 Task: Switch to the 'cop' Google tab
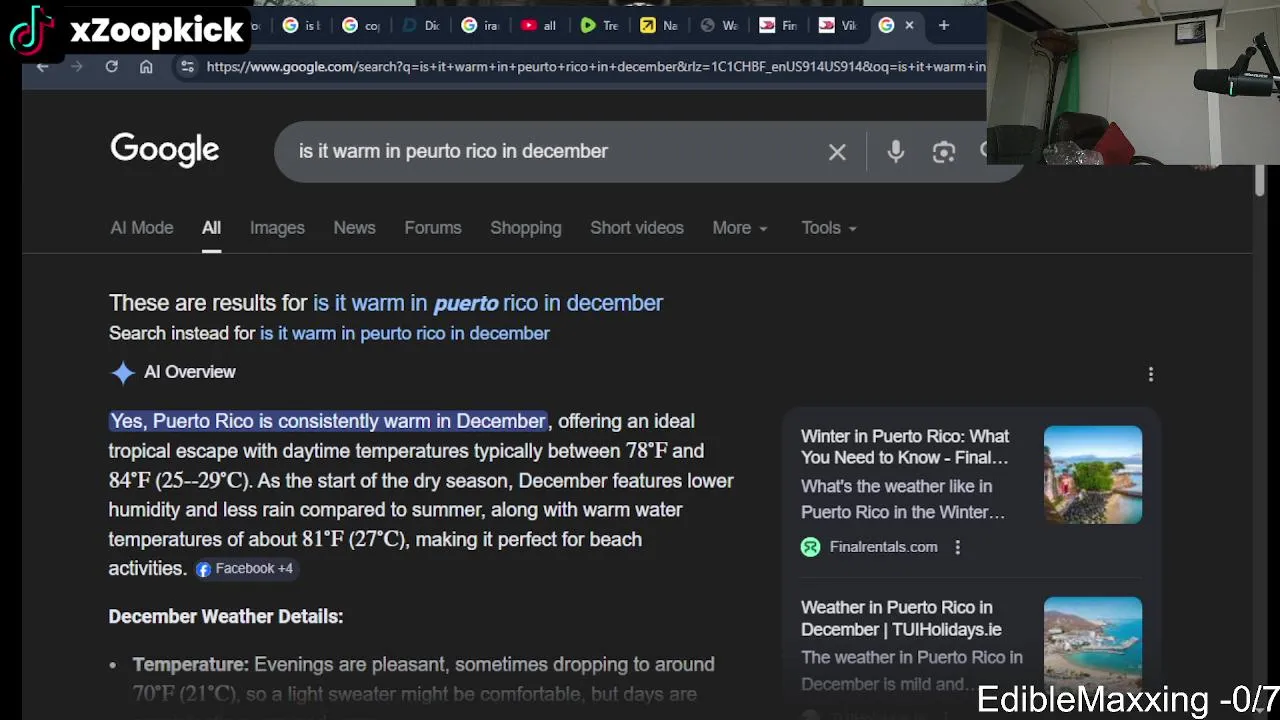point(360,25)
